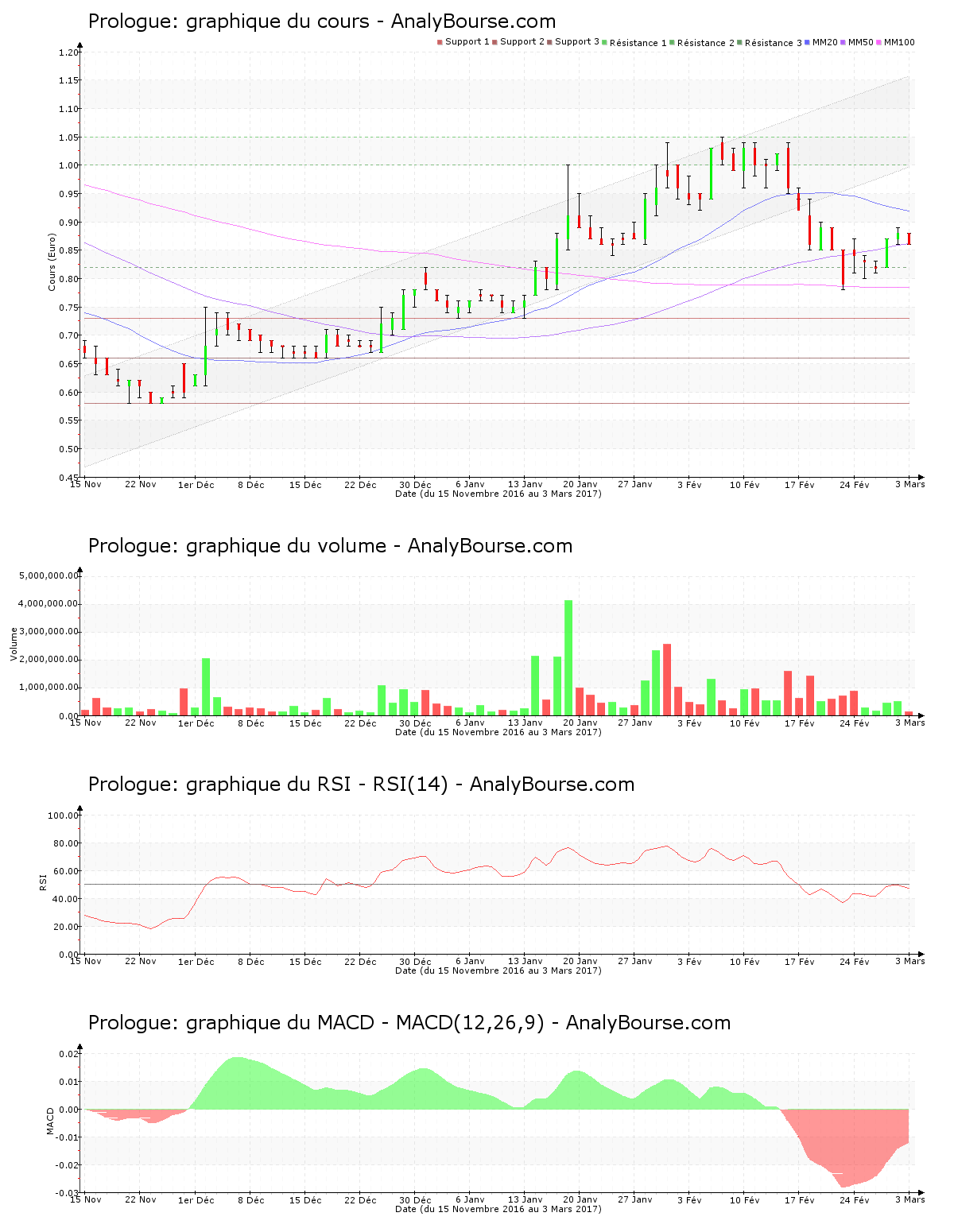The image size is (954, 1232).
Task: Click the 0.02 value on MACD axis
Action: pos(68,1054)
